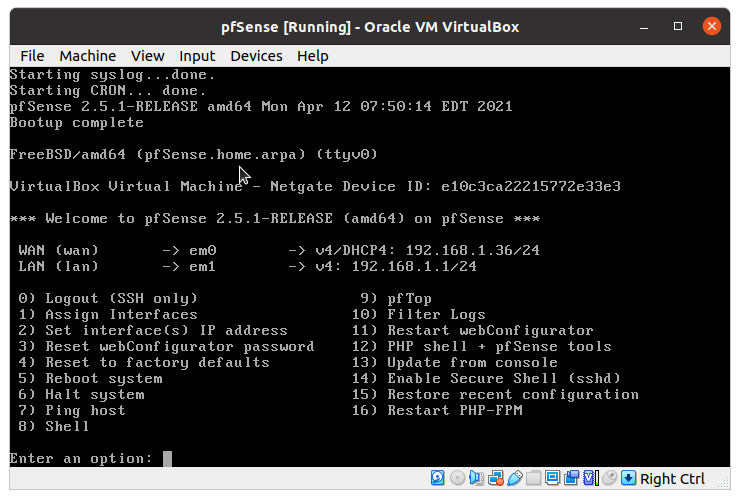Viewport: 740px width, 499px height.
Task: Click the Netgate Device ID value
Action: [x=531, y=186]
